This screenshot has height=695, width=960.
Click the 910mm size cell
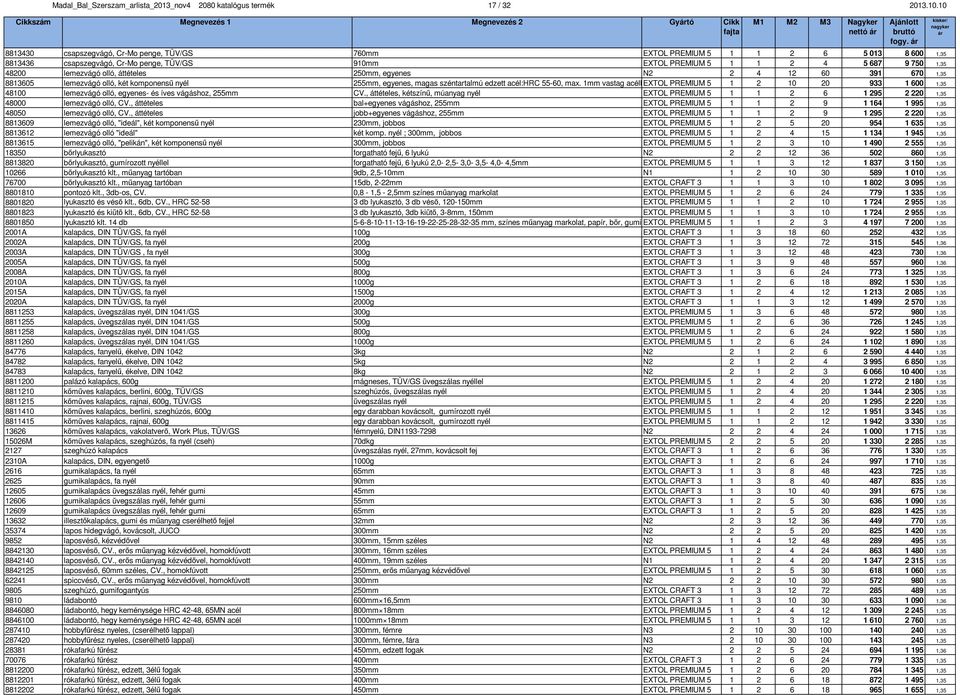coord(366,63)
